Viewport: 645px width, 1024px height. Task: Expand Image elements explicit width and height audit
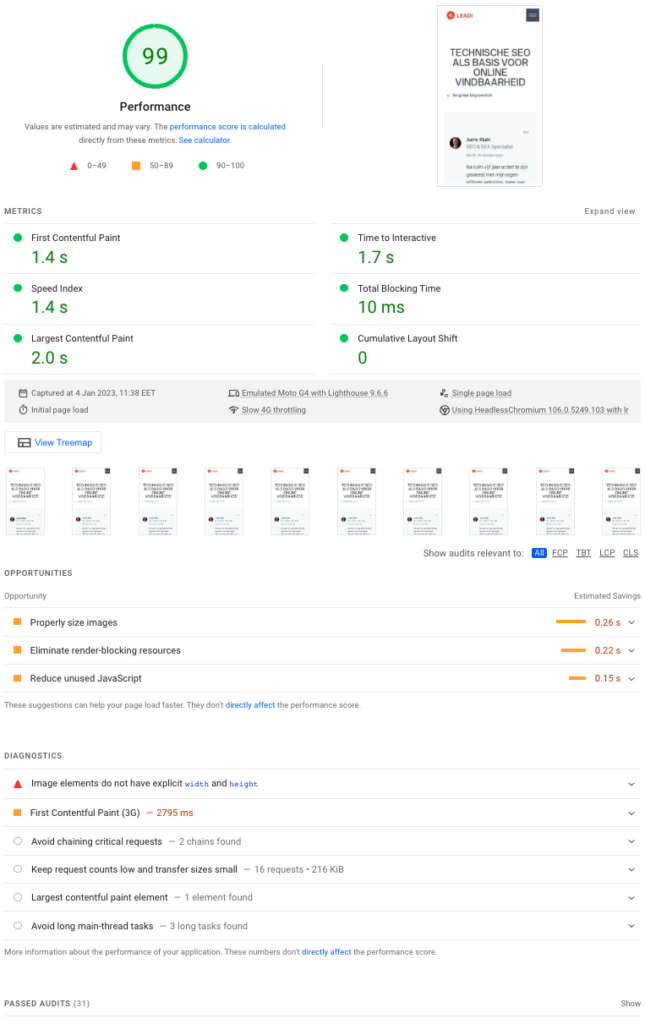point(631,784)
